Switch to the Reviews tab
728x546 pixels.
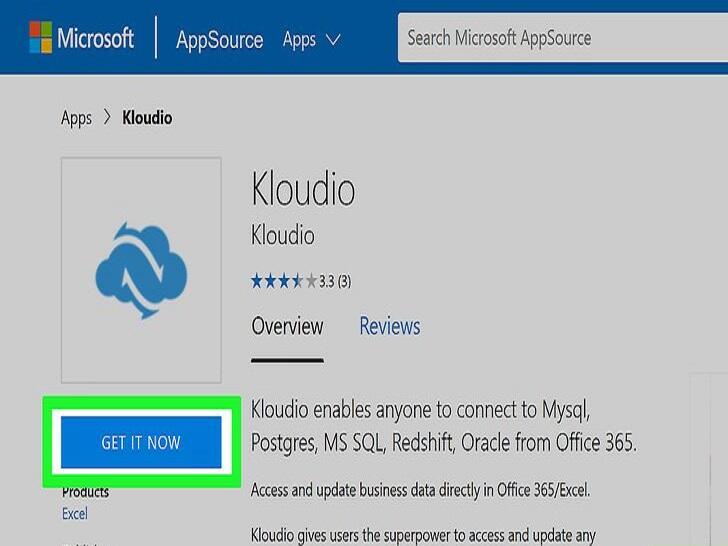[390, 326]
